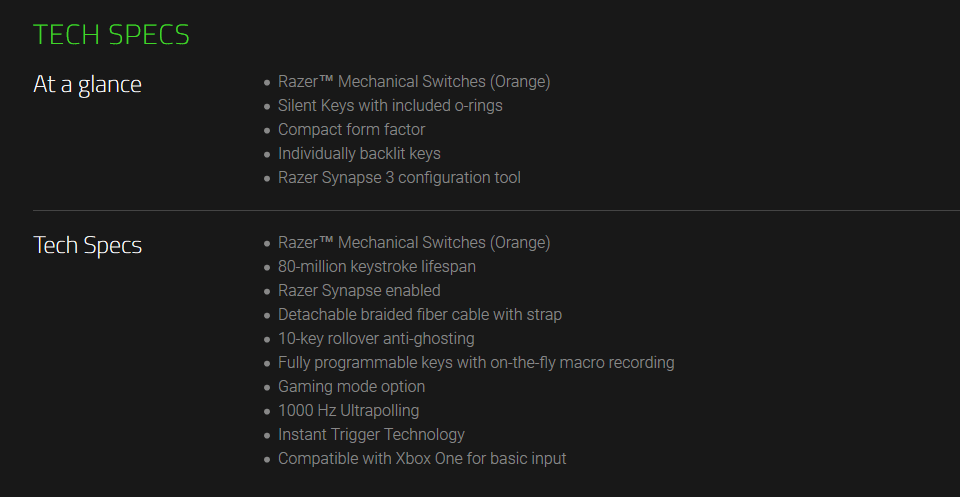Click Silent Keys with included o-rings text
Screen dimensions: 960x497
[x=390, y=105]
